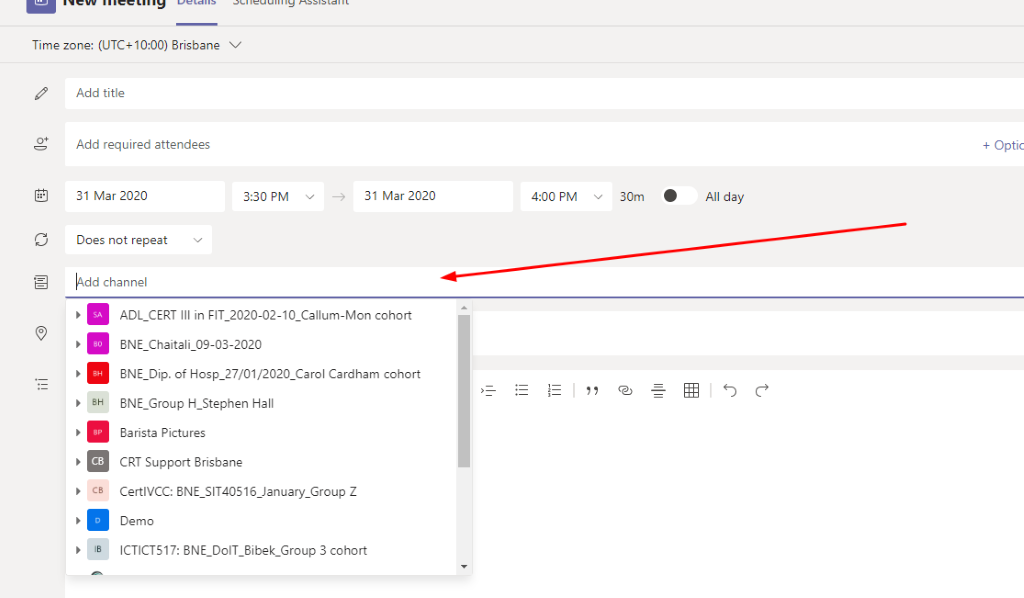
Task: Click the Add title field
Action: [544, 93]
